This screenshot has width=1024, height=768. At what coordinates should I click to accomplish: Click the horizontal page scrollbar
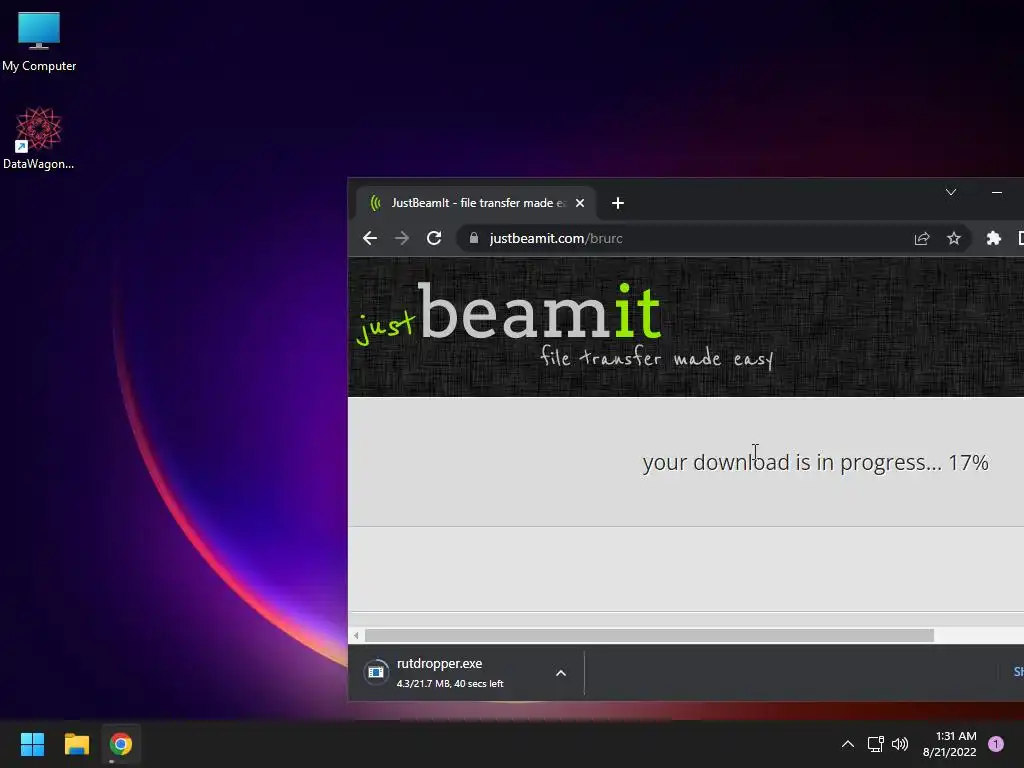[649, 635]
